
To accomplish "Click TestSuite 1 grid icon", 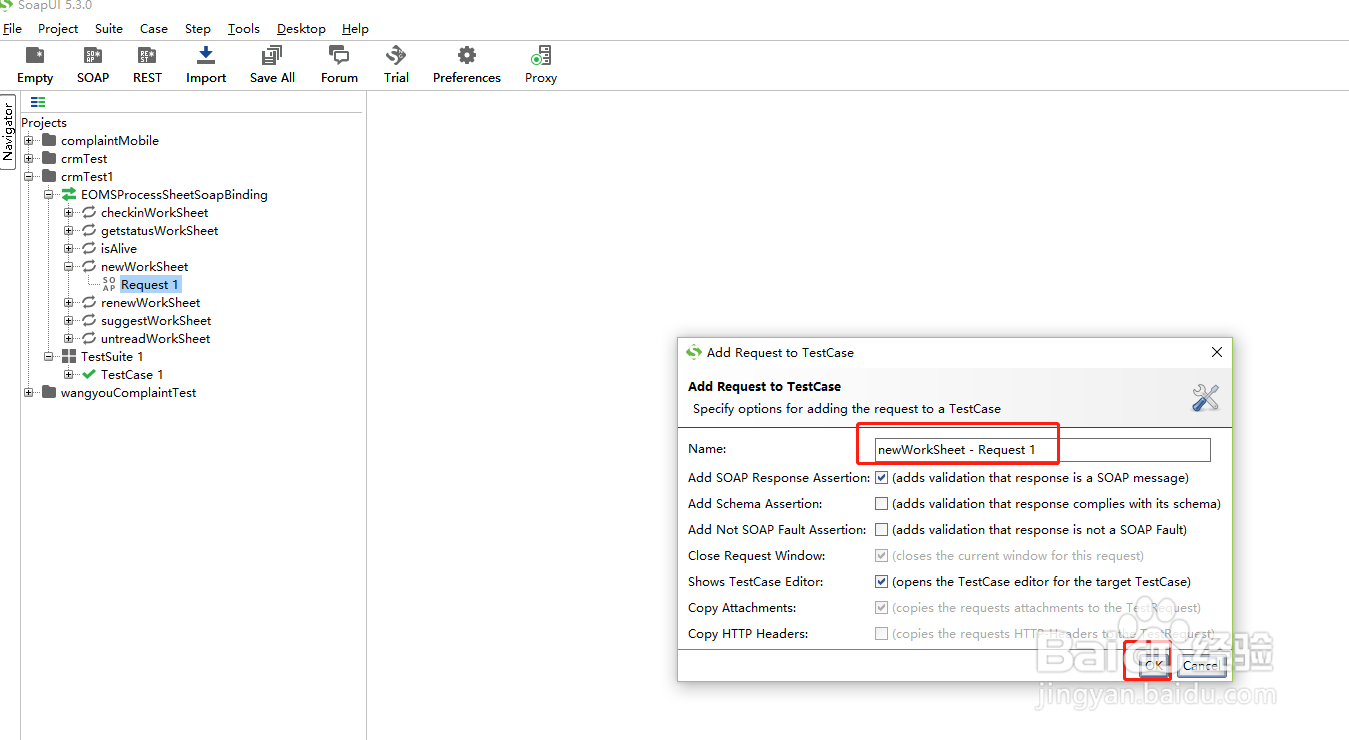I will point(69,356).
